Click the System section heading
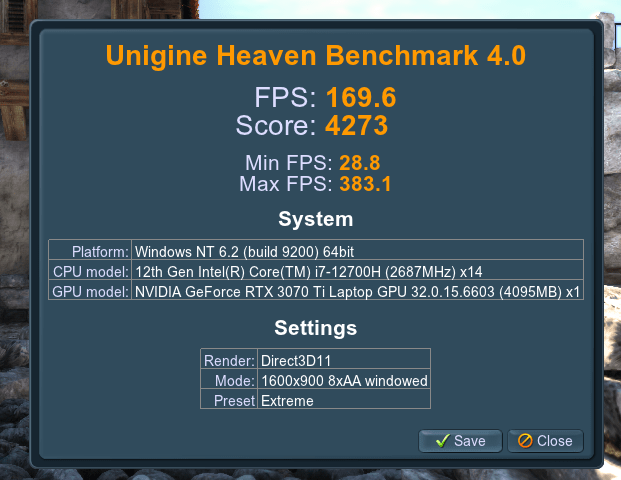Screen dimensions: 621x480 point(316,219)
